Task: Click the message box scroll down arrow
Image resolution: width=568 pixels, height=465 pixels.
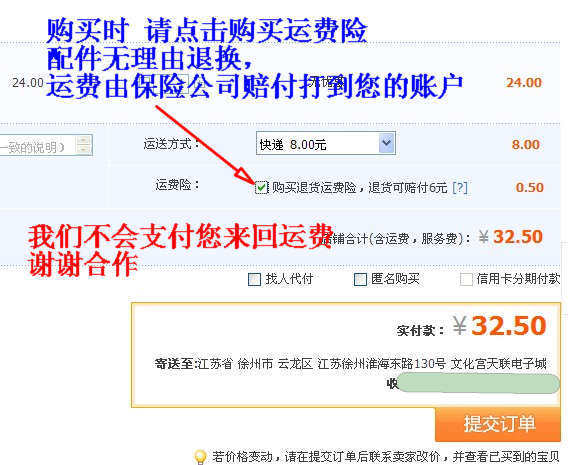Action: click(84, 150)
